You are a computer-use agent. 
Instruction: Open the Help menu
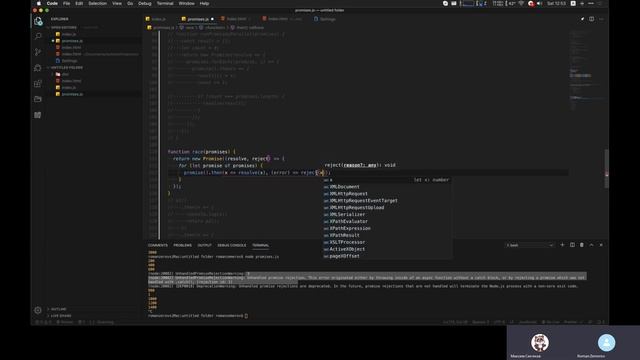[204, 3]
